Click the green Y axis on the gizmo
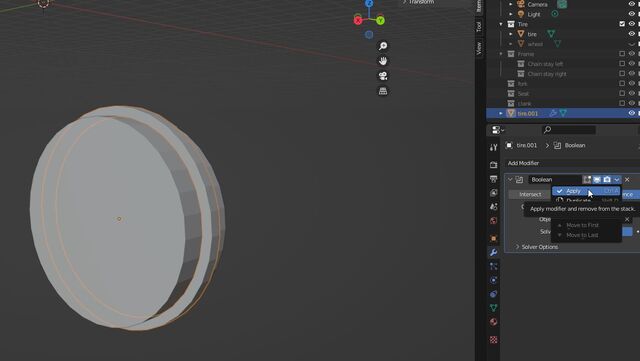This screenshot has height=361, width=640. pos(380,20)
